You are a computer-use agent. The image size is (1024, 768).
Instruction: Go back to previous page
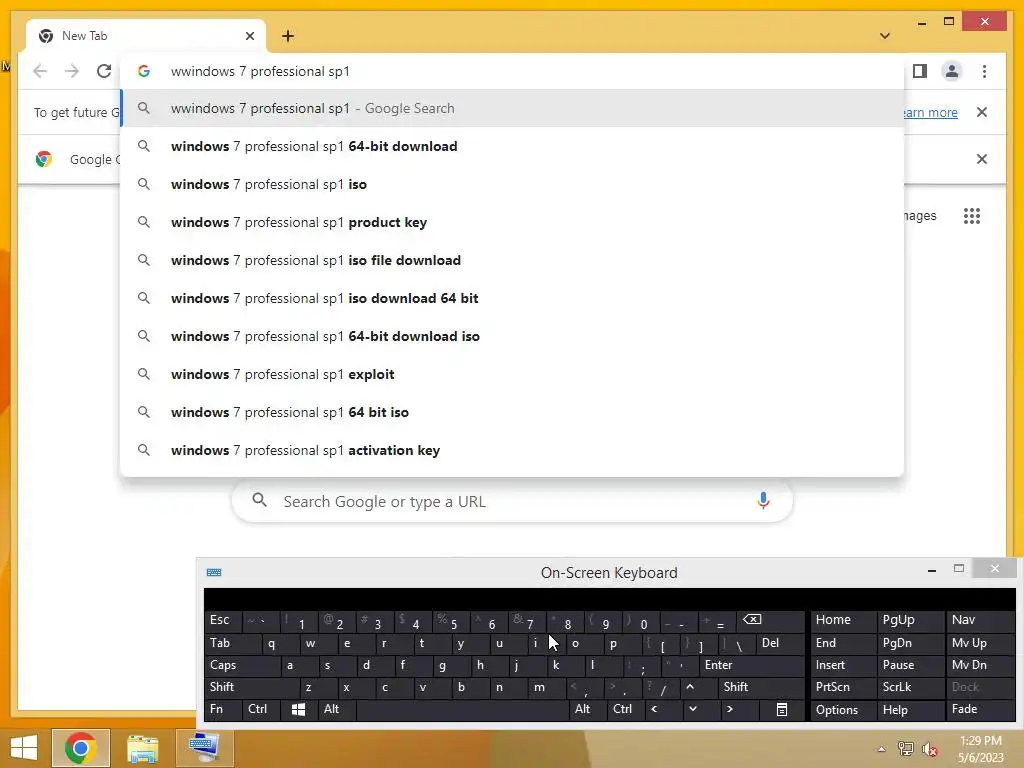coord(40,71)
